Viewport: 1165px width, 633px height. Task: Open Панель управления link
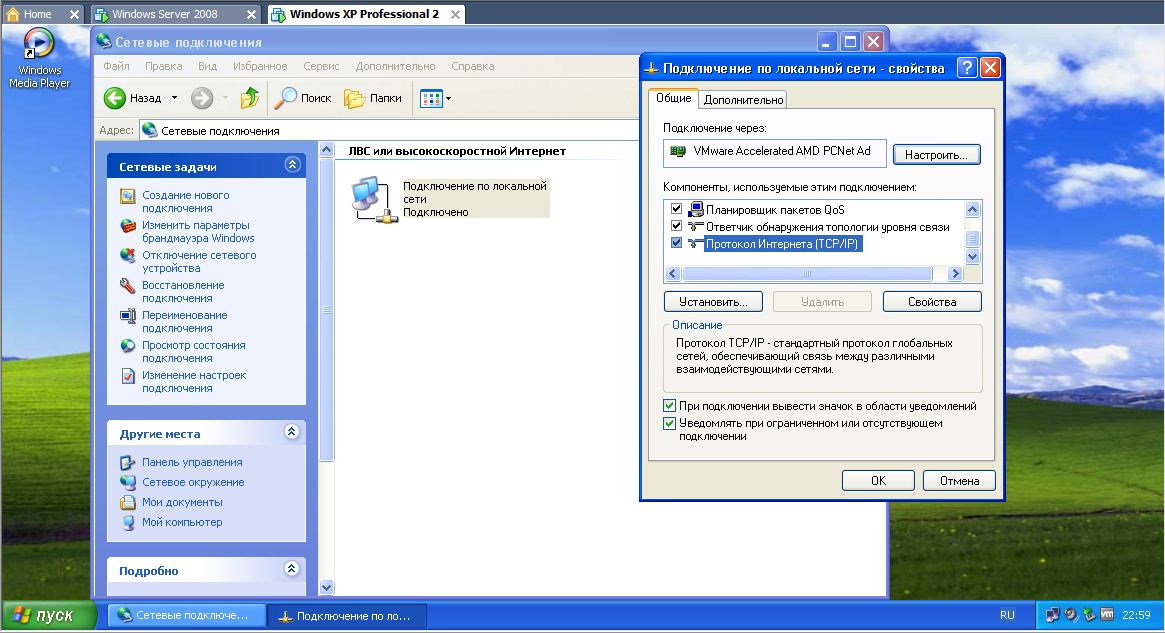point(192,462)
